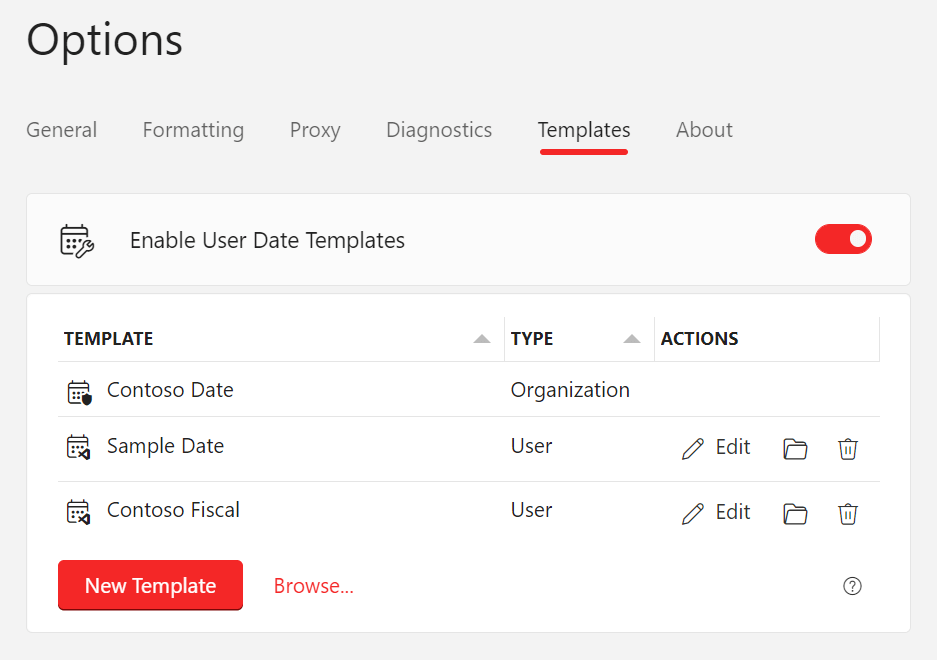The image size is (937, 660).
Task: Open the help question mark icon
Action: click(852, 586)
